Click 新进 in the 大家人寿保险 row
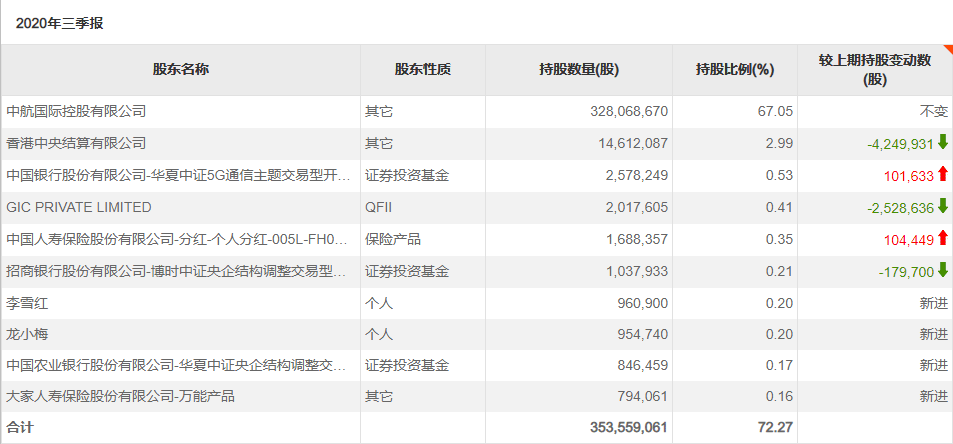 (934, 397)
